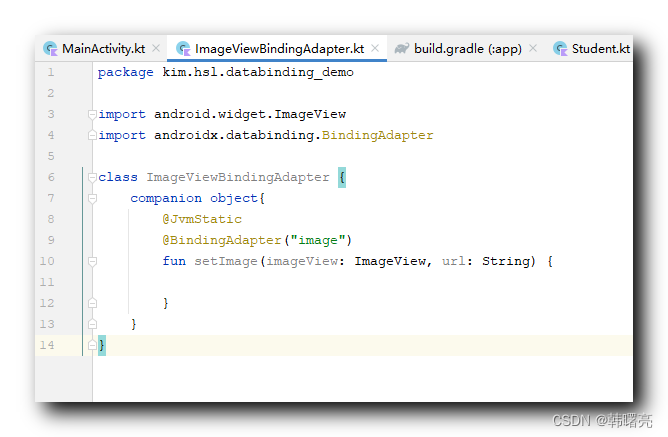Viewport: 668px width, 437px height.
Task: Click BindingAdapter in the import on line 4
Action: click(x=377, y=136)
